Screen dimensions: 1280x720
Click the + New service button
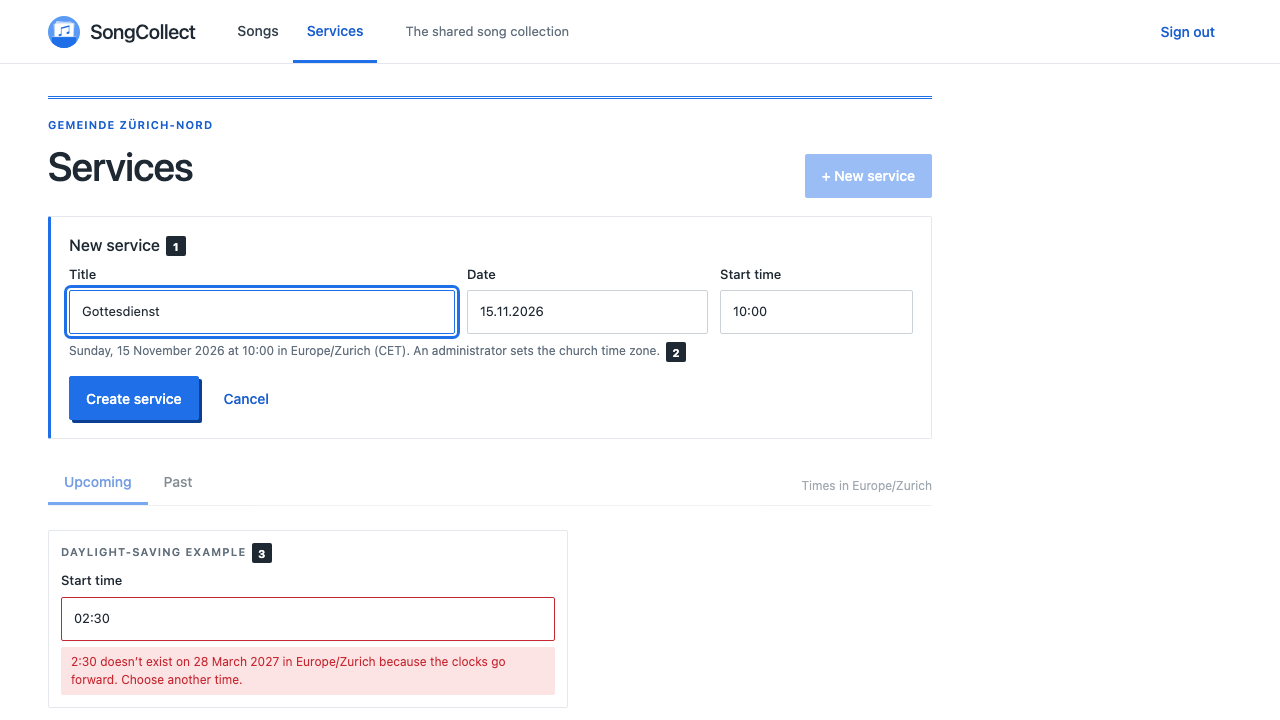[868, 176]
